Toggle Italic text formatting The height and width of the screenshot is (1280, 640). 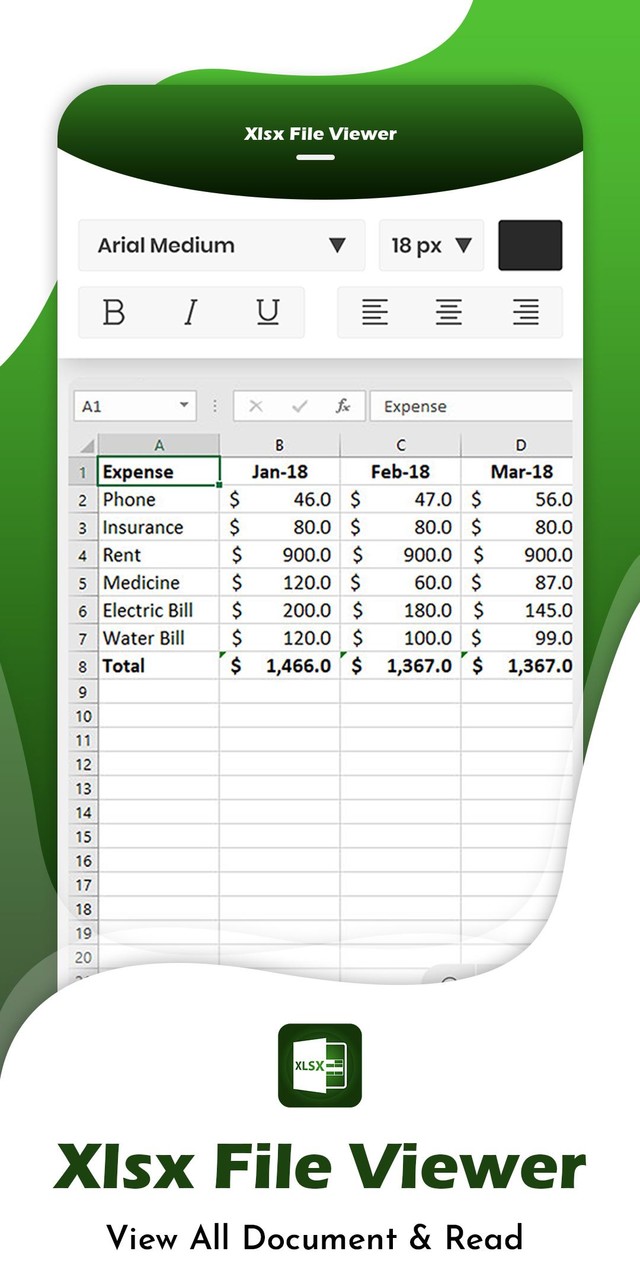[190, 313]
